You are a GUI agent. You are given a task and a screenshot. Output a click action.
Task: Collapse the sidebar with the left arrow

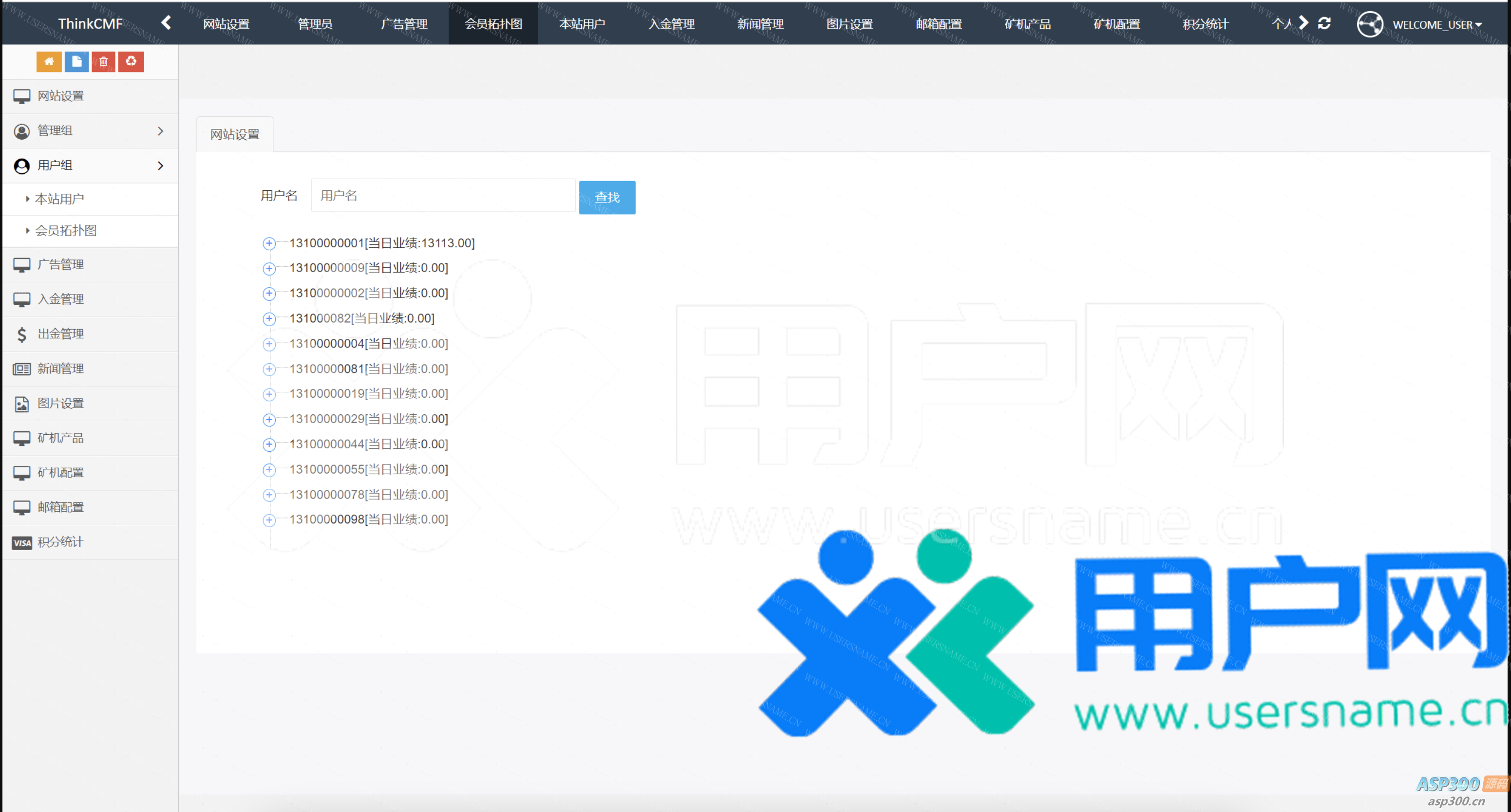pyautogui.click(x=166, y=23)
